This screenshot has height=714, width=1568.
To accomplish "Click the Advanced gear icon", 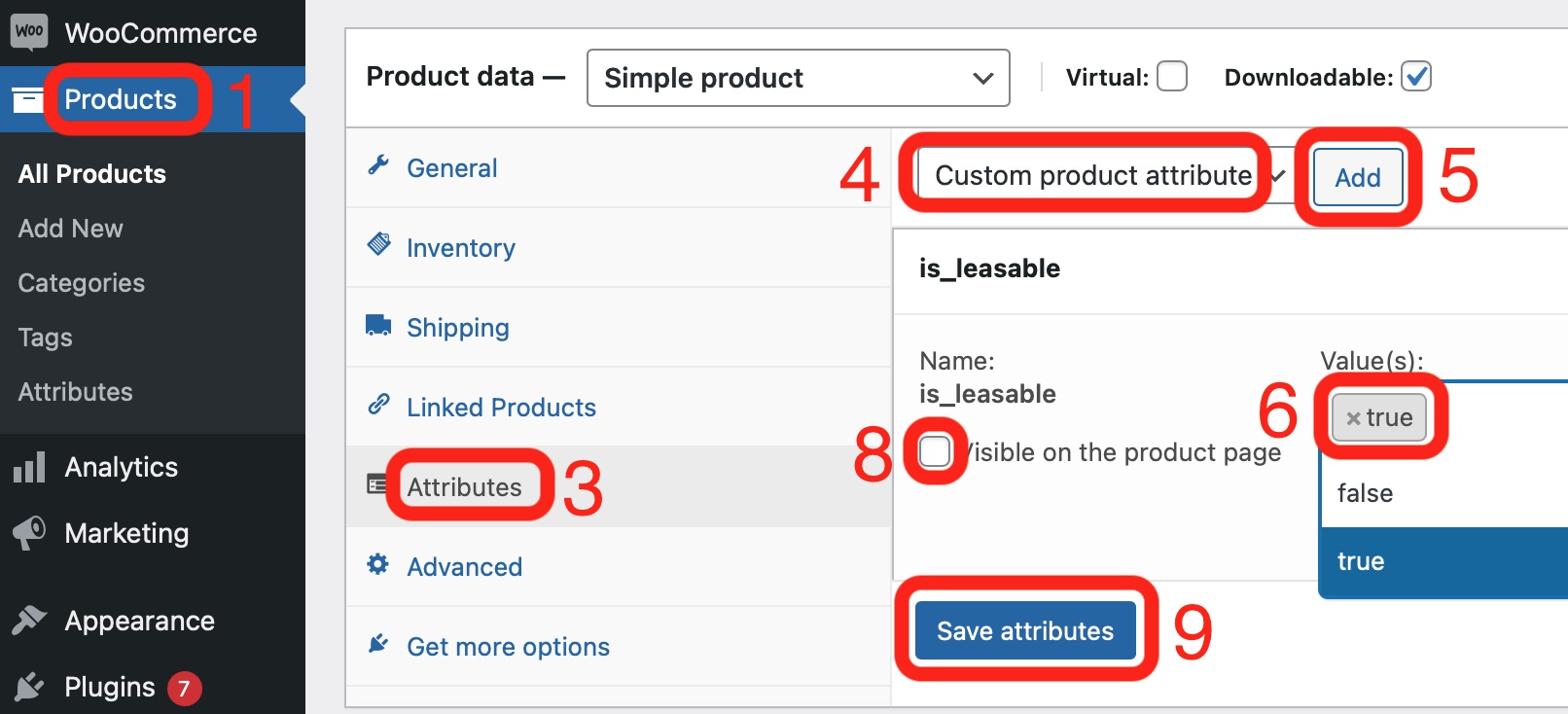I will 377,564.
